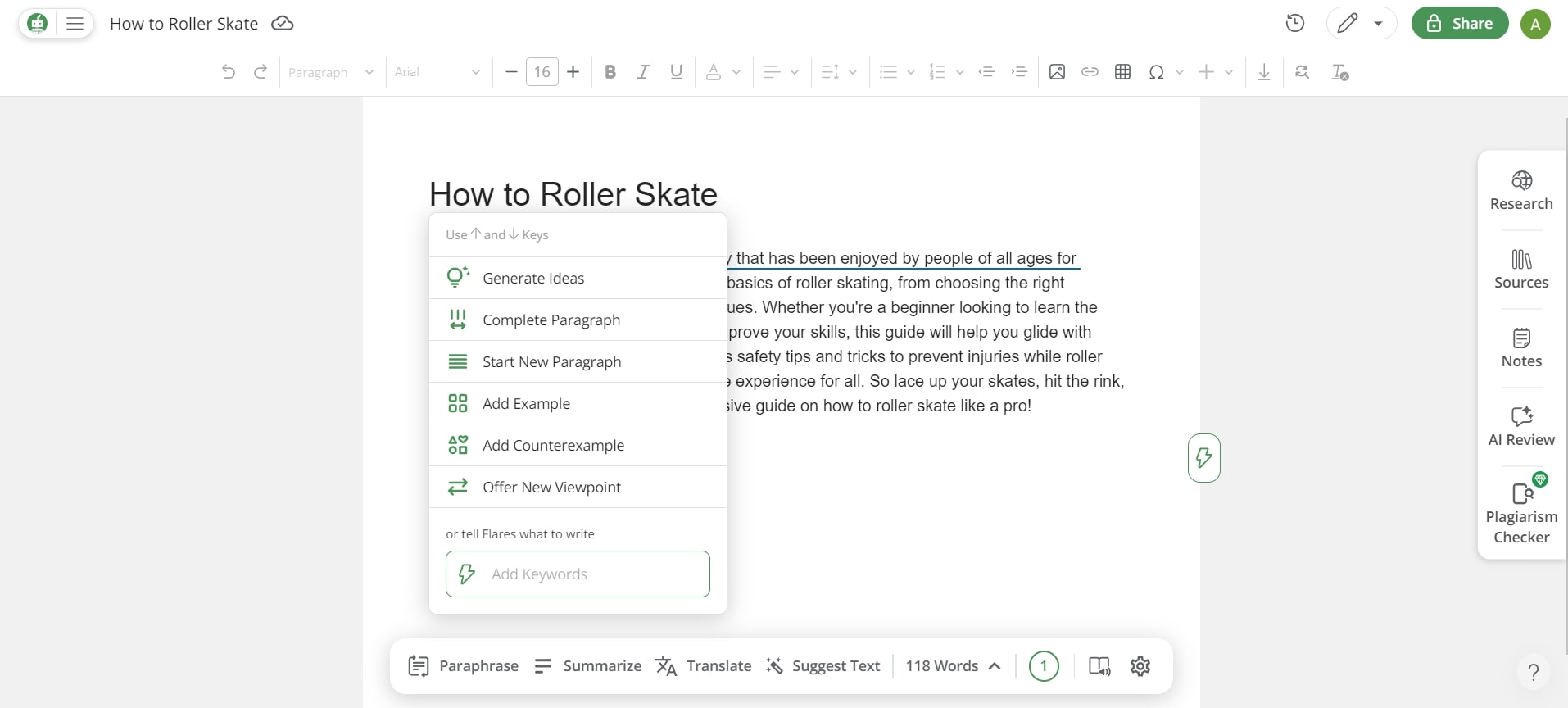Click the green Share button
Viewport: 1568px width, 708px height.
[1460, 23]
